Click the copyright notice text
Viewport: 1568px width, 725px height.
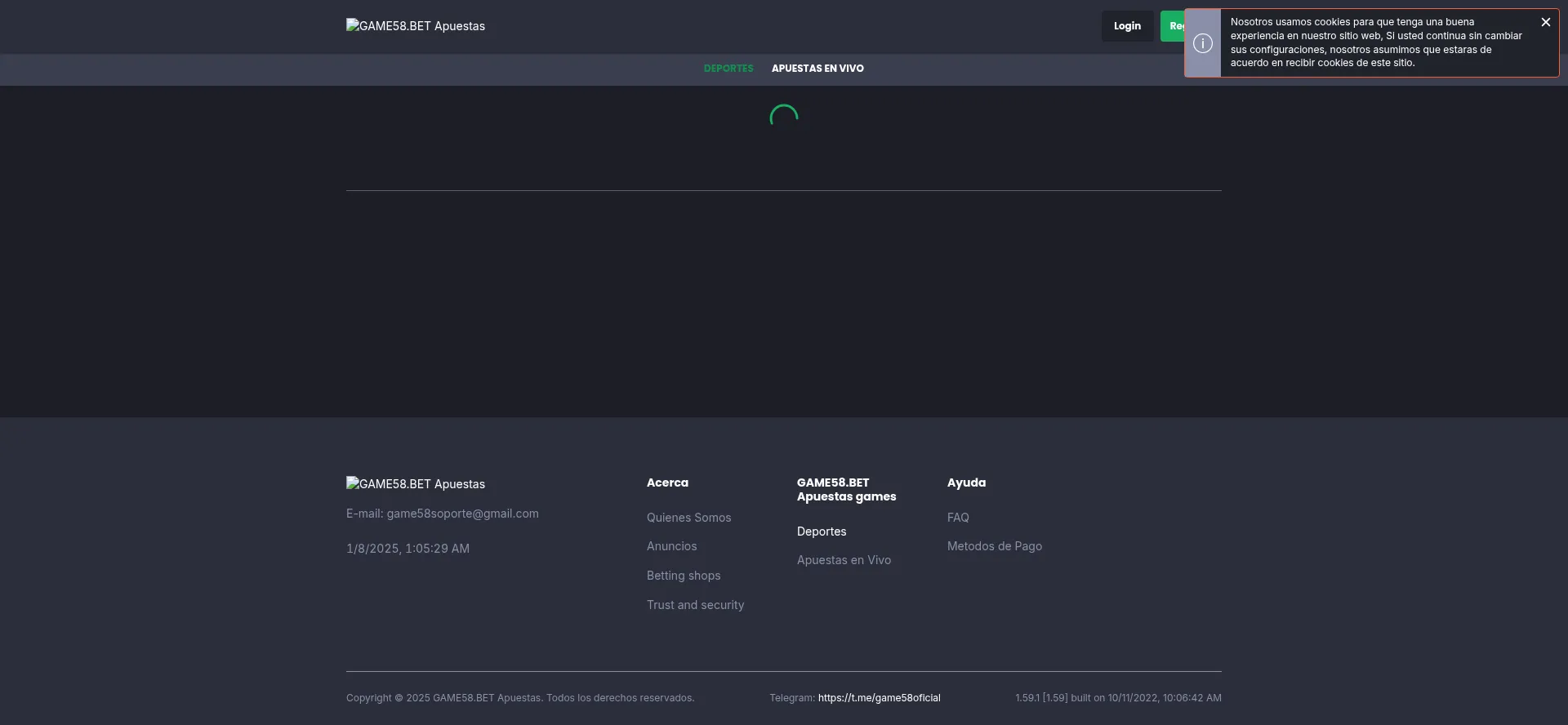click(x=520, y=698)
